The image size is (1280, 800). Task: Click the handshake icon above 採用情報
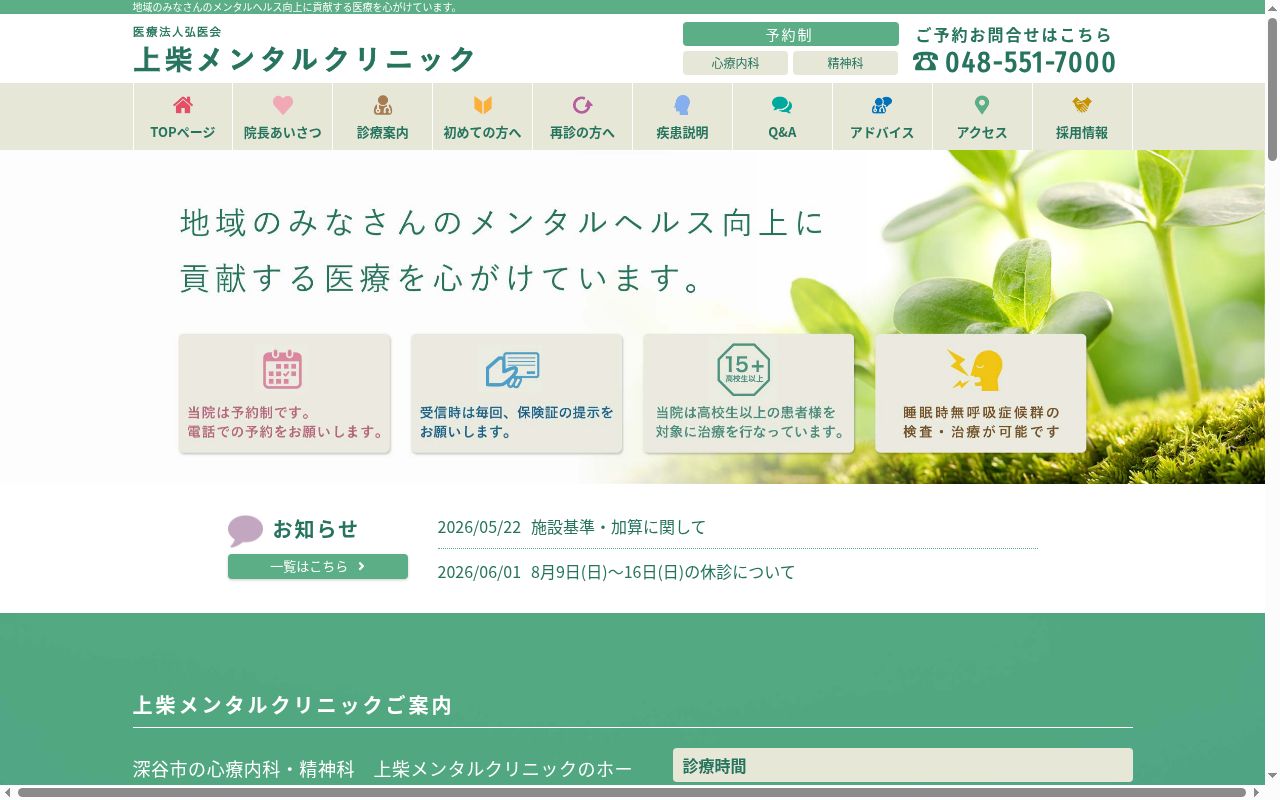[1082, 105]
